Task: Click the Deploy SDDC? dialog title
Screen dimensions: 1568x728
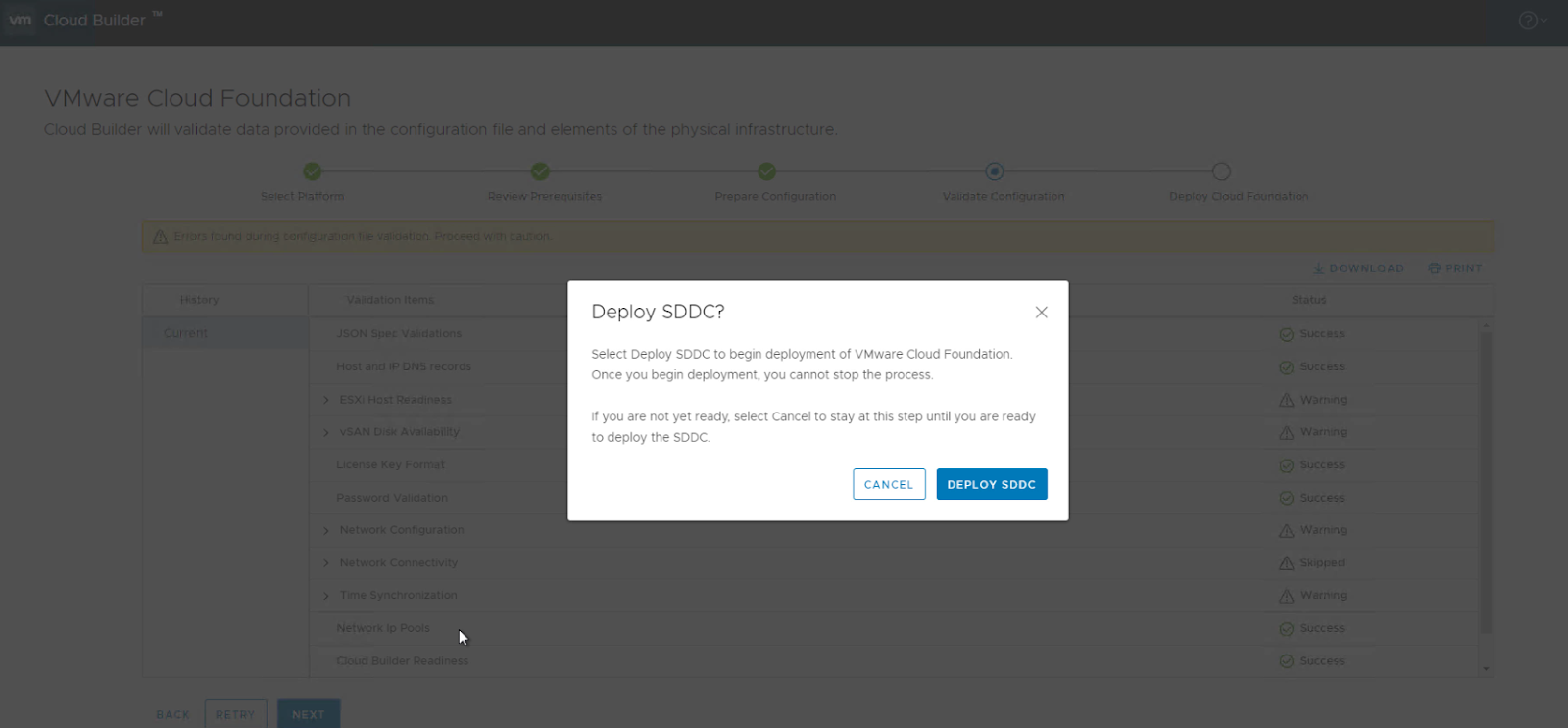Action: 658,312
